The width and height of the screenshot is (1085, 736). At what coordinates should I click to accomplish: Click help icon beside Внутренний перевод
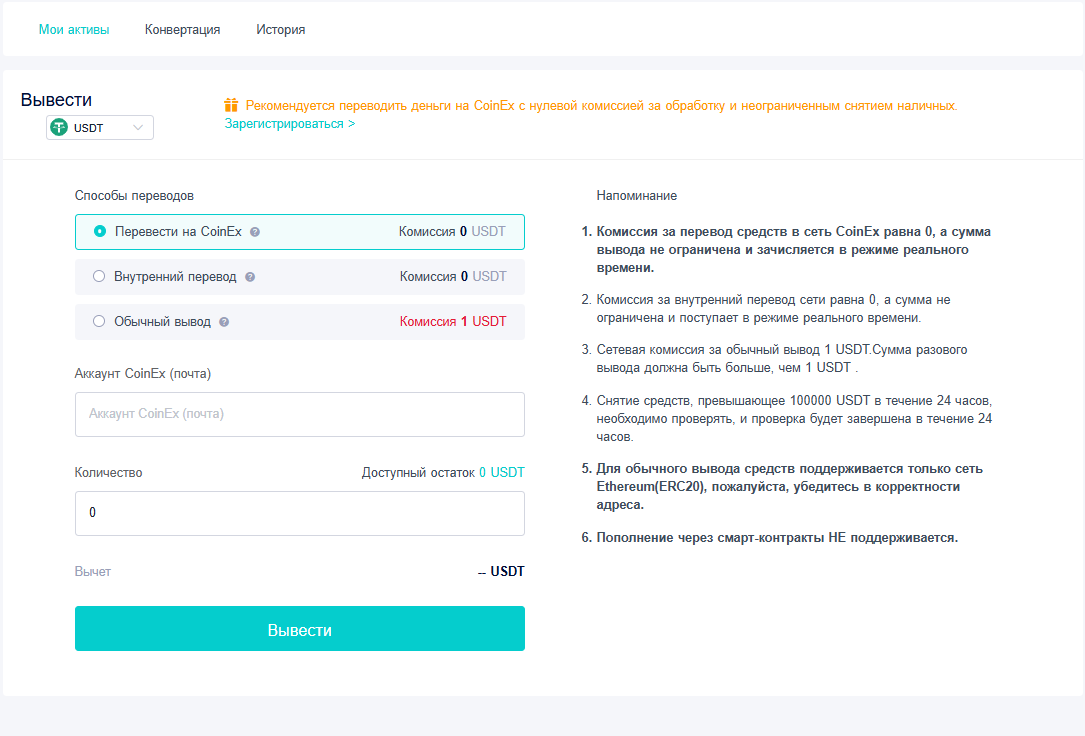(x=250, y=277)
